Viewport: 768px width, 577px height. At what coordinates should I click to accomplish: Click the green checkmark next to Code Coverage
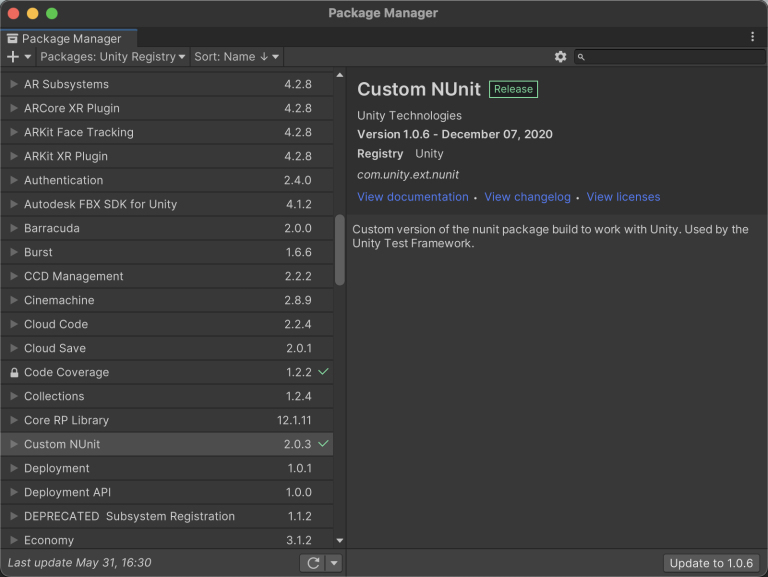pyautogui.click(x=324, y=372)
